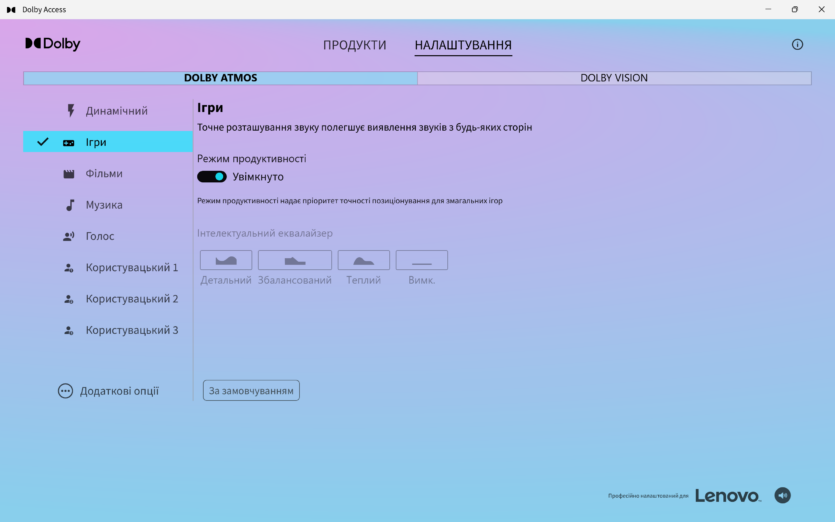Screen dimensions: 835x522
Task: Click the За замовчуванням button
Action: pyautogui.click(x=251, y=390)
